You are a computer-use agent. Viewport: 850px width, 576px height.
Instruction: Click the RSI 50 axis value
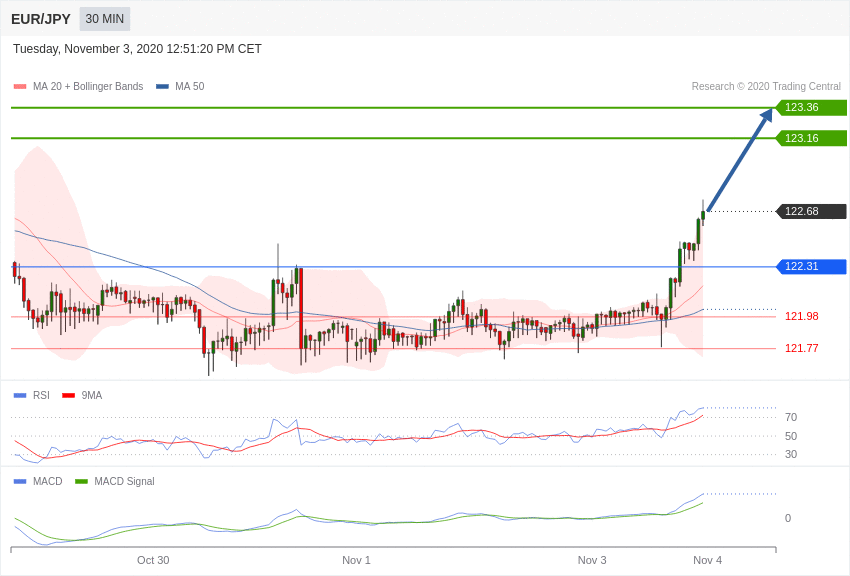click(x=791, y=436)
